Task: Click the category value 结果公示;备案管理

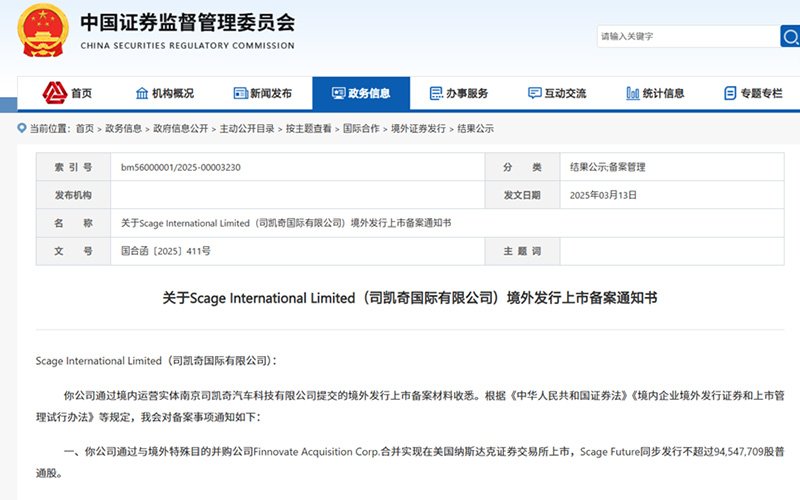Action: click(607, 167)
